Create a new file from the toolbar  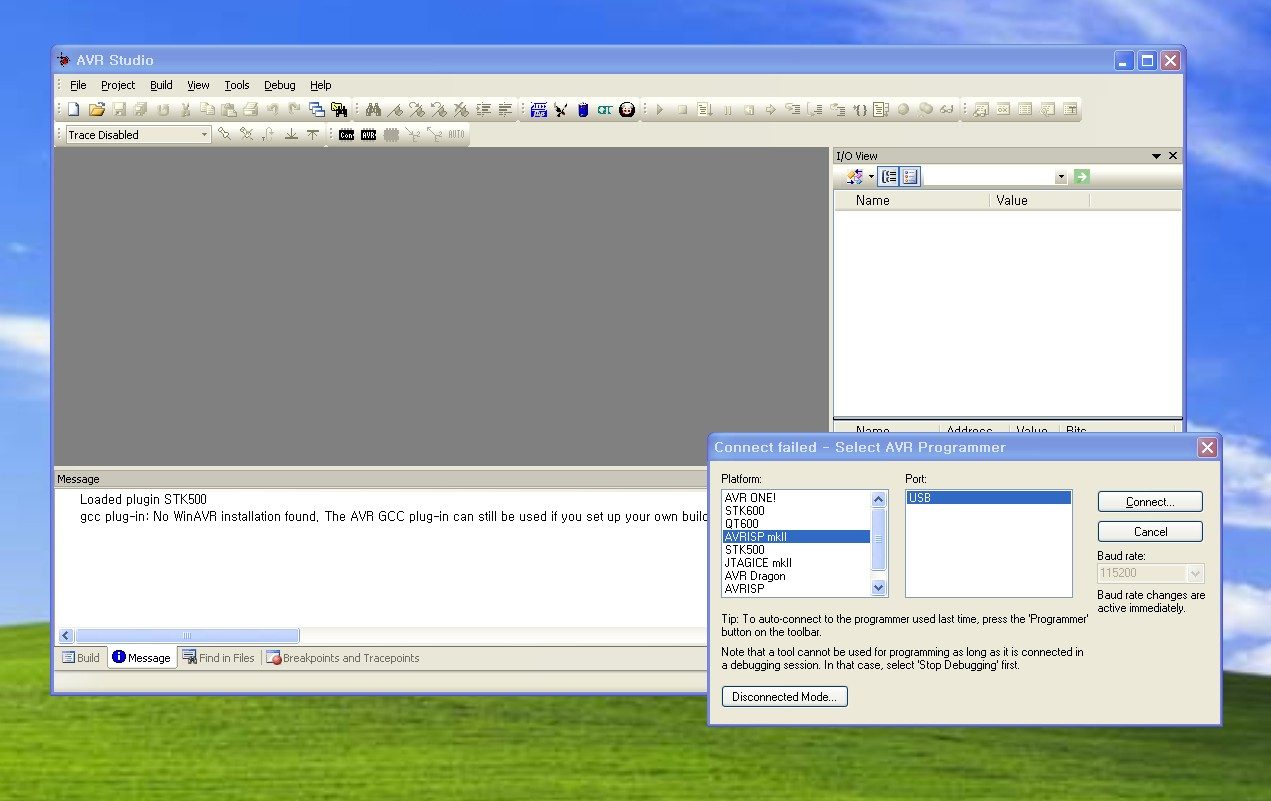point(73,109)
